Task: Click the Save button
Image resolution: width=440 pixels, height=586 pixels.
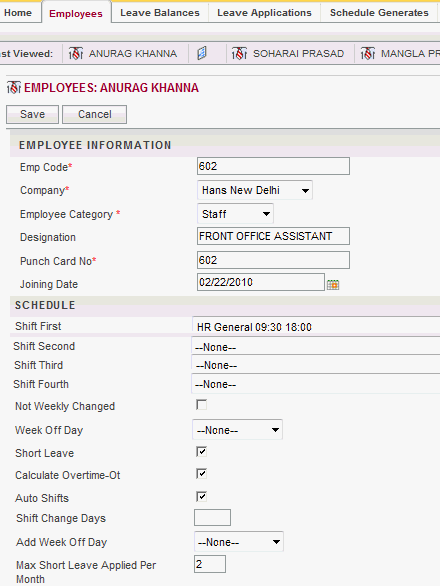Action: pos(33,114)
